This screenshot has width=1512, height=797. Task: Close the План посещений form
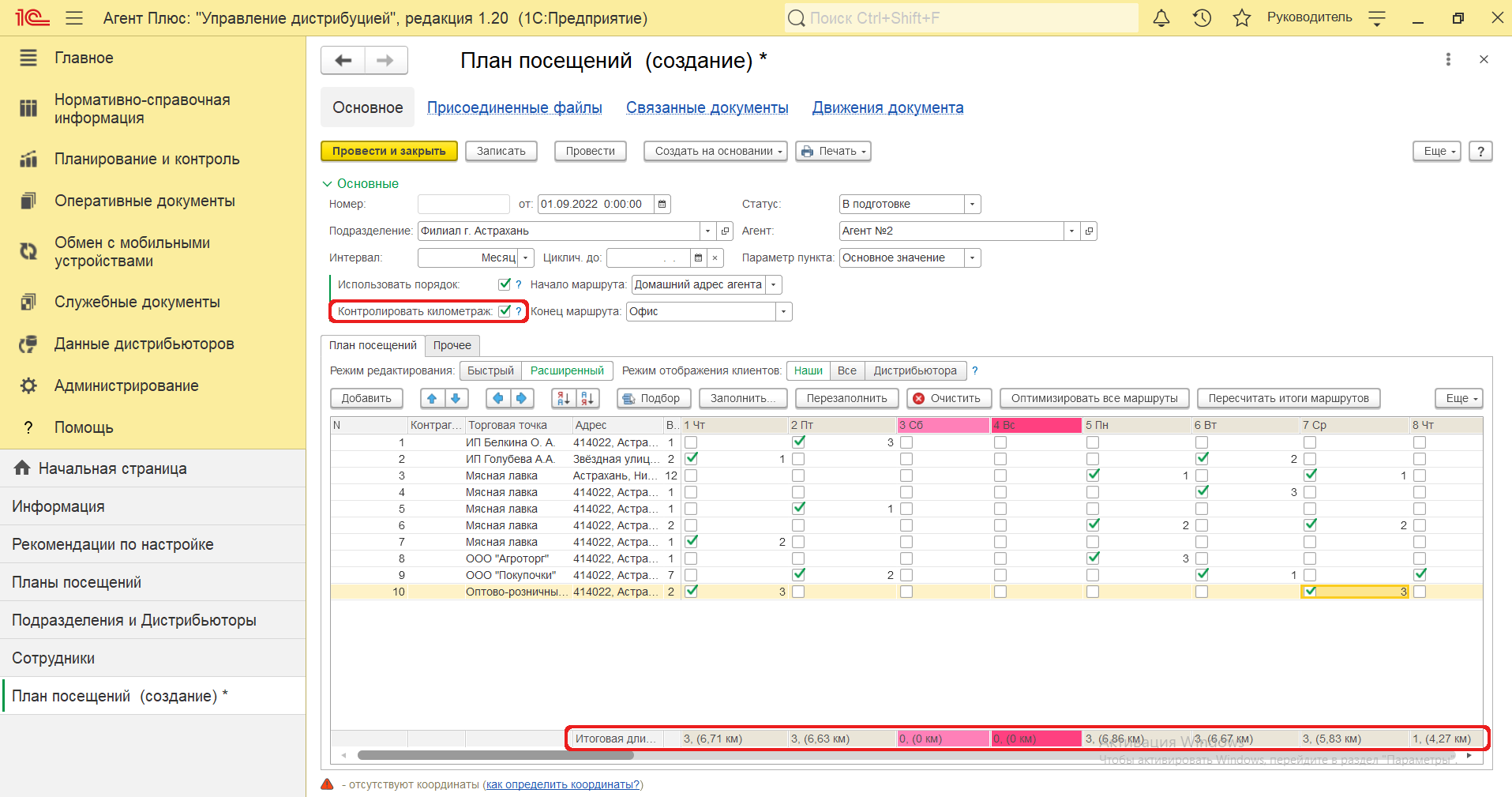(1484, 59)
